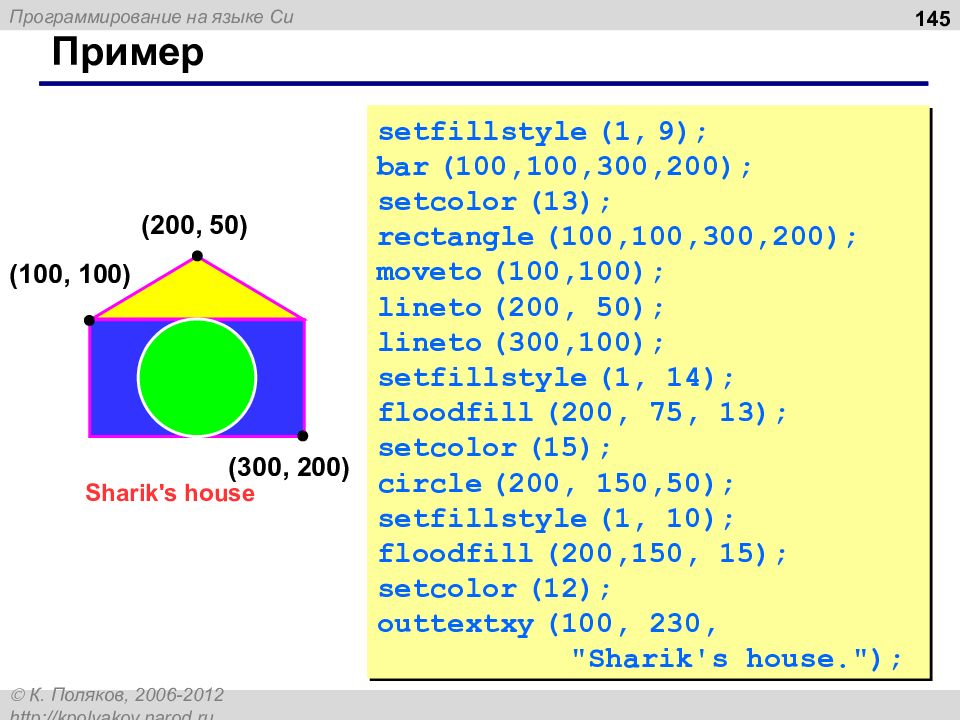960x720 pixels.
Task: Click the header text "Программирование на языке Си"
Action: [151, 17]
